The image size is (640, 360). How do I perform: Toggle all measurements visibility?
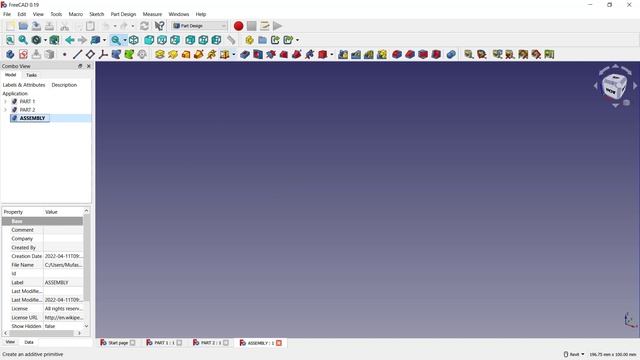[x=523, y=54]
